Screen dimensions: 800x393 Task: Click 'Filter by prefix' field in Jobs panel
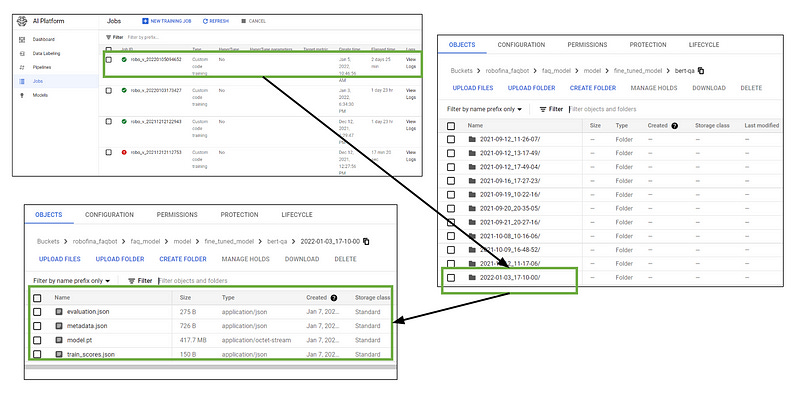(143, 37)
